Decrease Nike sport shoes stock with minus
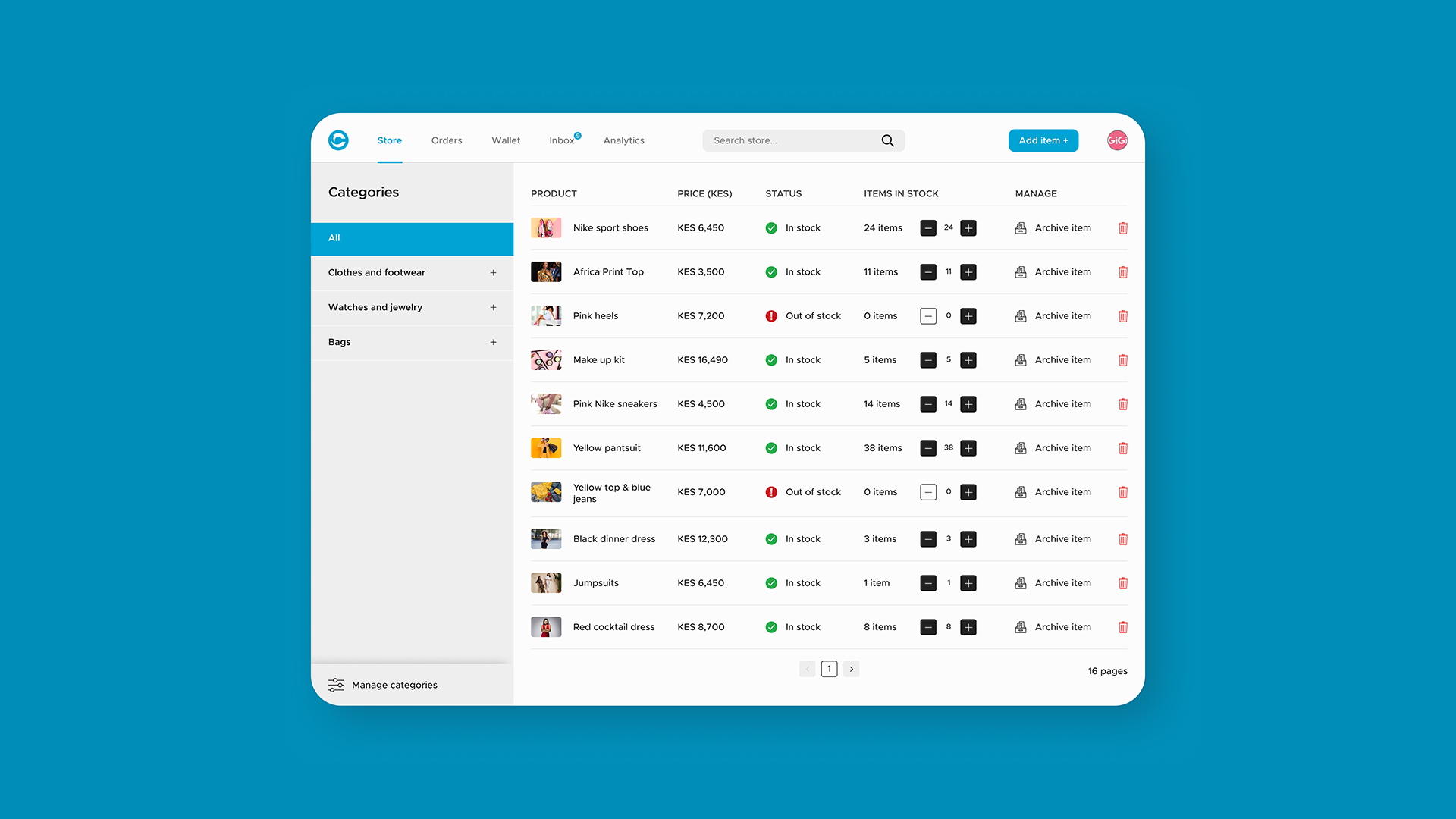The image size is (1456, 819). pyautogui.click(x=928, y=228)
